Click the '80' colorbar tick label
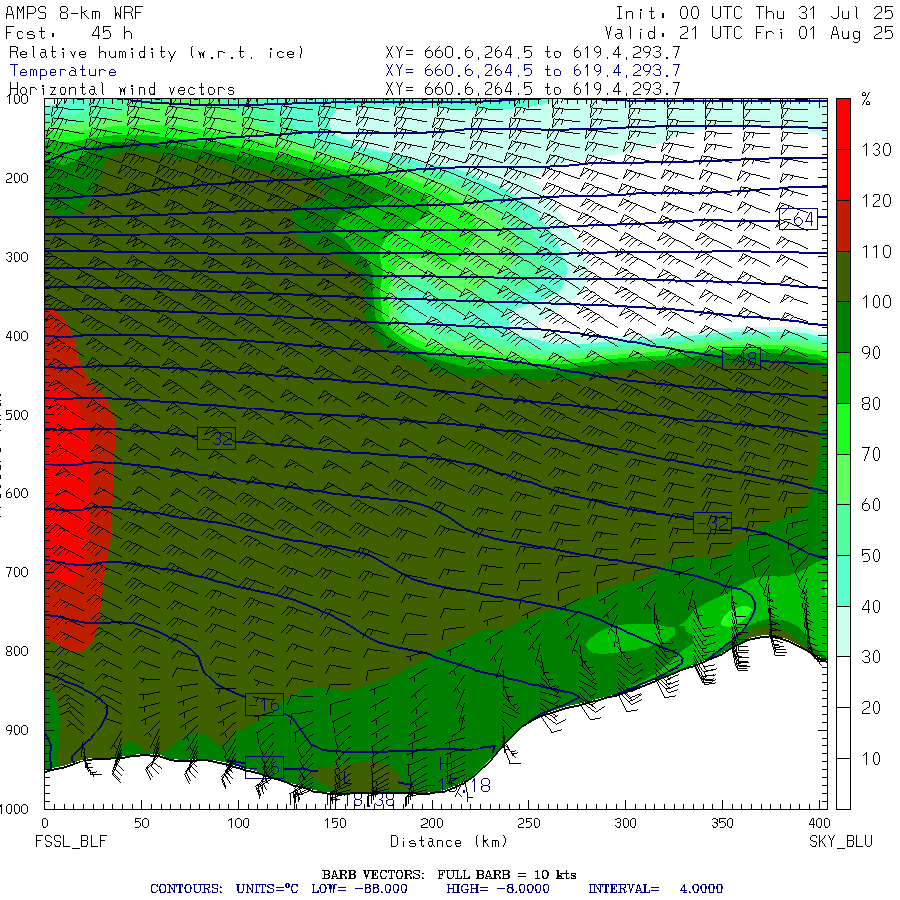Screen dimensions: 900x900 [871, 404]
